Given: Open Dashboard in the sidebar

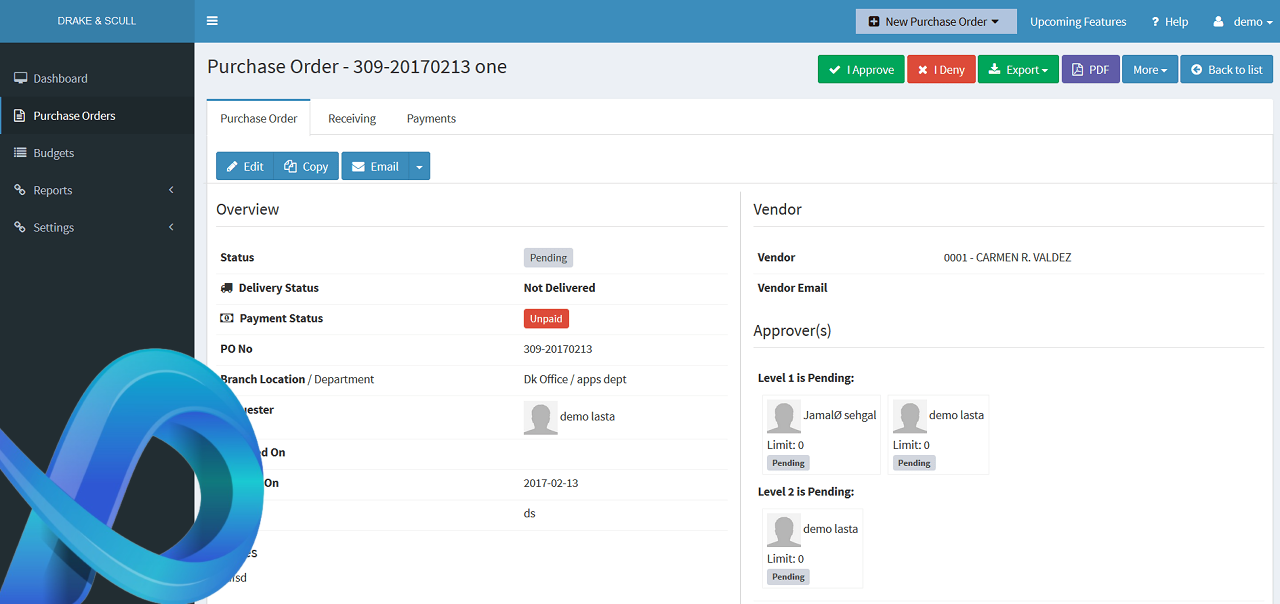Looking at the screenshot, I should (97, 78).
